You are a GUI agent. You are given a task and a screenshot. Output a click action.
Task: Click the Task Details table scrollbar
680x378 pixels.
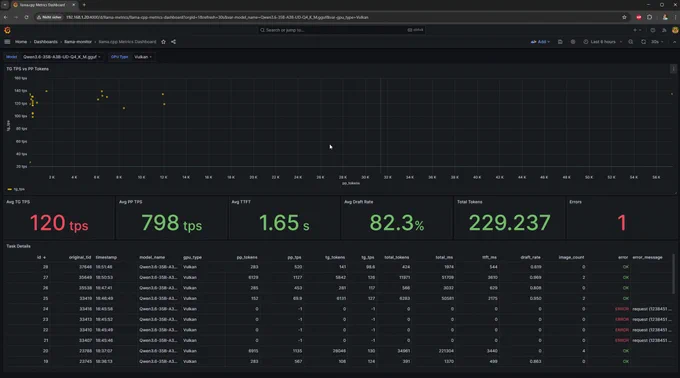pos(673,274)
